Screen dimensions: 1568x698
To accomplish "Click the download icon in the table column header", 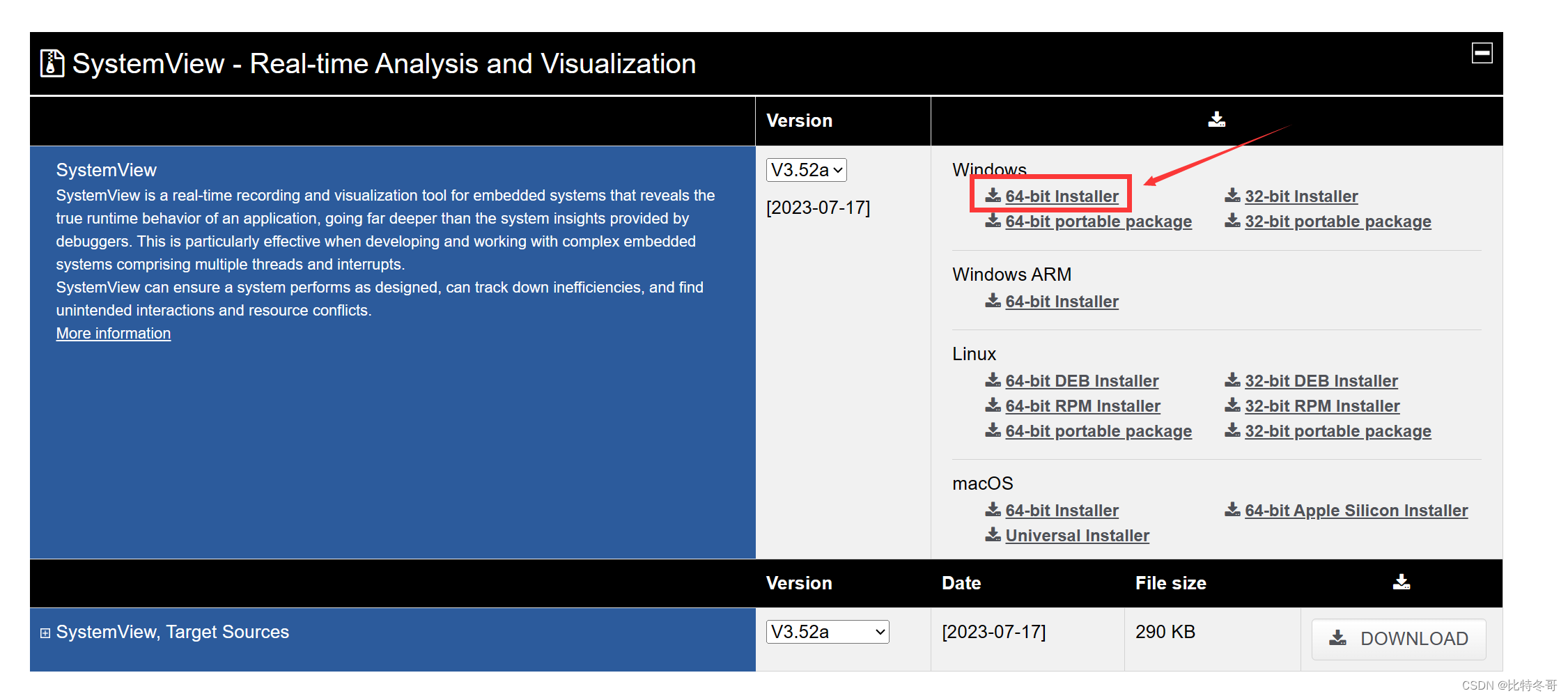I will (x=1216, y=120).
